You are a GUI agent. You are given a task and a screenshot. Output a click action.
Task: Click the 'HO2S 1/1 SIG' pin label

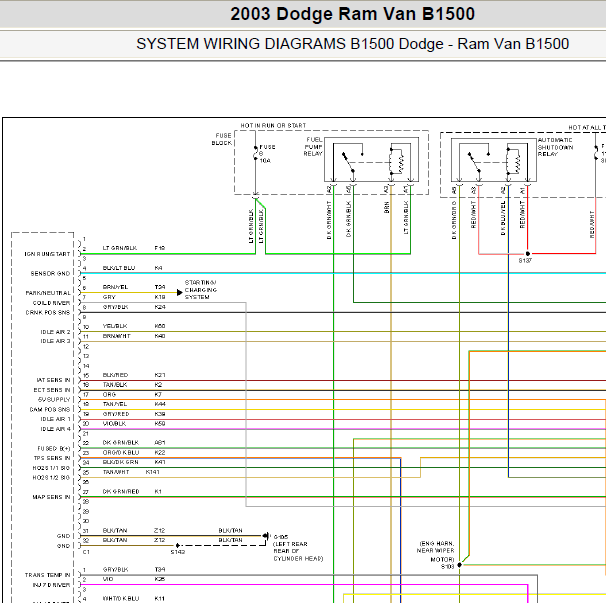[x=51, y=468]
